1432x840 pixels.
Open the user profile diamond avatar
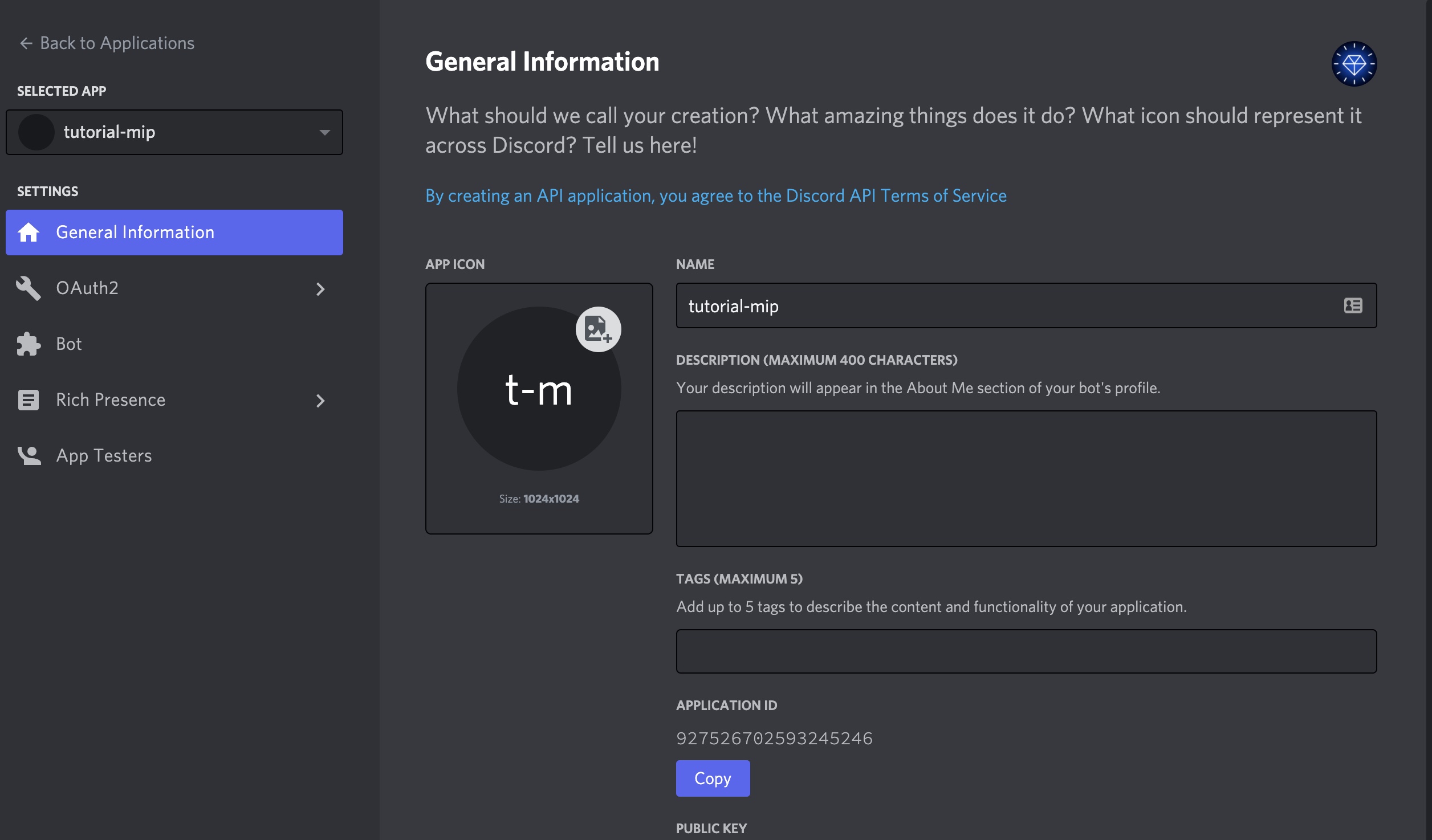(x=1354, y=64)
